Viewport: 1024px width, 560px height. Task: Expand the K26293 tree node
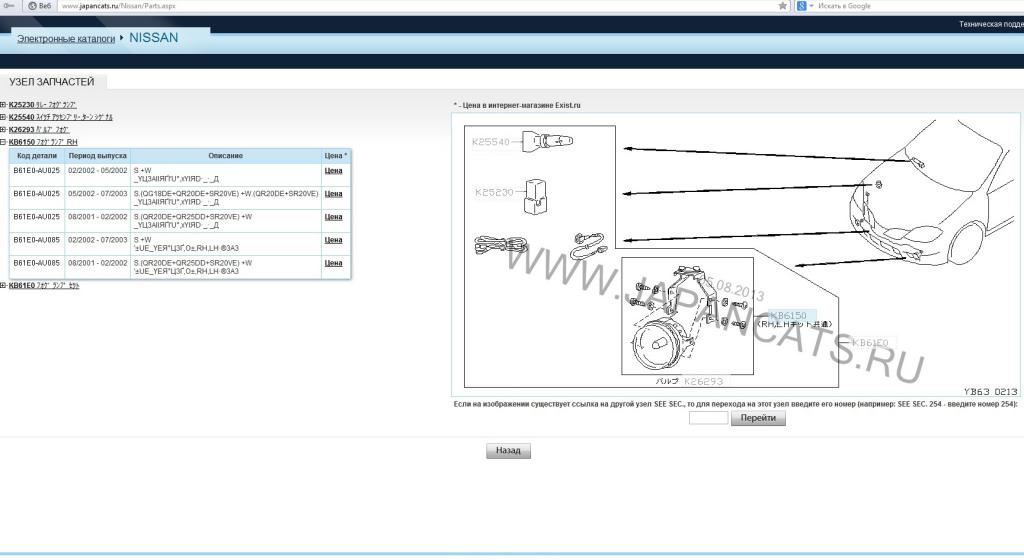point(3,129)
